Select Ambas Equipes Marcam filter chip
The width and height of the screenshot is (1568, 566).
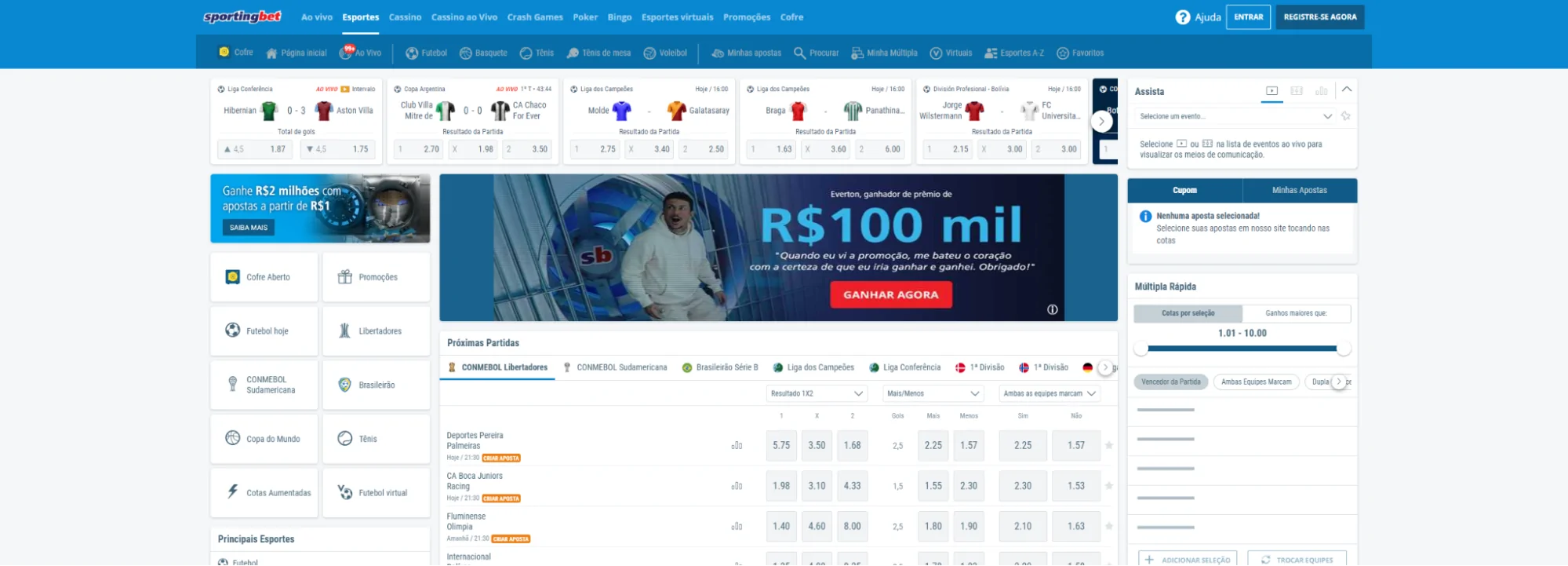point(1257,382)
